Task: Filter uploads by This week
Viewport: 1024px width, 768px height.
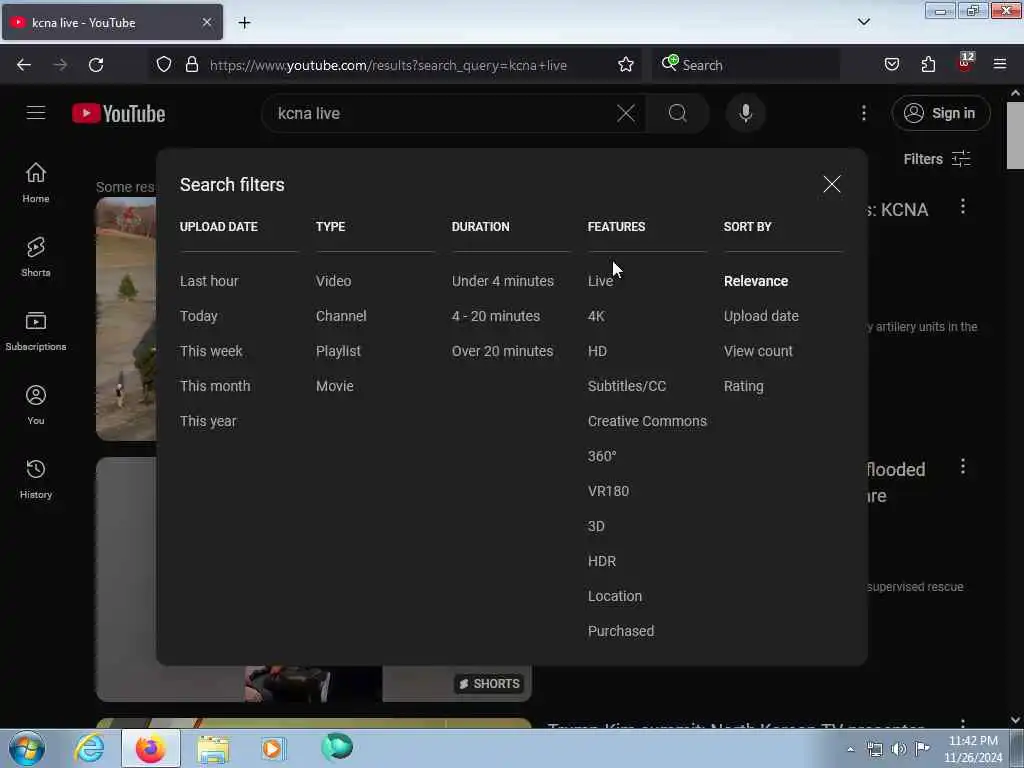Action: tap(211, 351)
